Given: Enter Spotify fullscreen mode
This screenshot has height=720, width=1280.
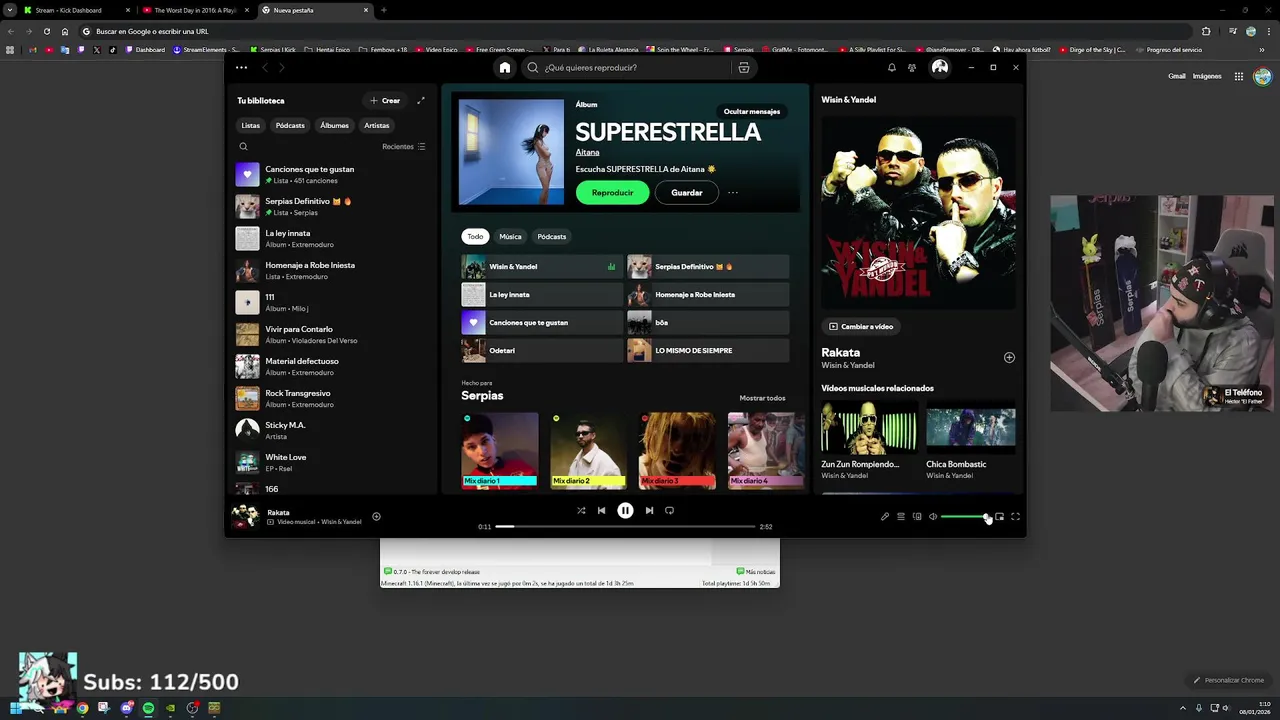Looking at the screenshot, I should (x=1015, y=516).
